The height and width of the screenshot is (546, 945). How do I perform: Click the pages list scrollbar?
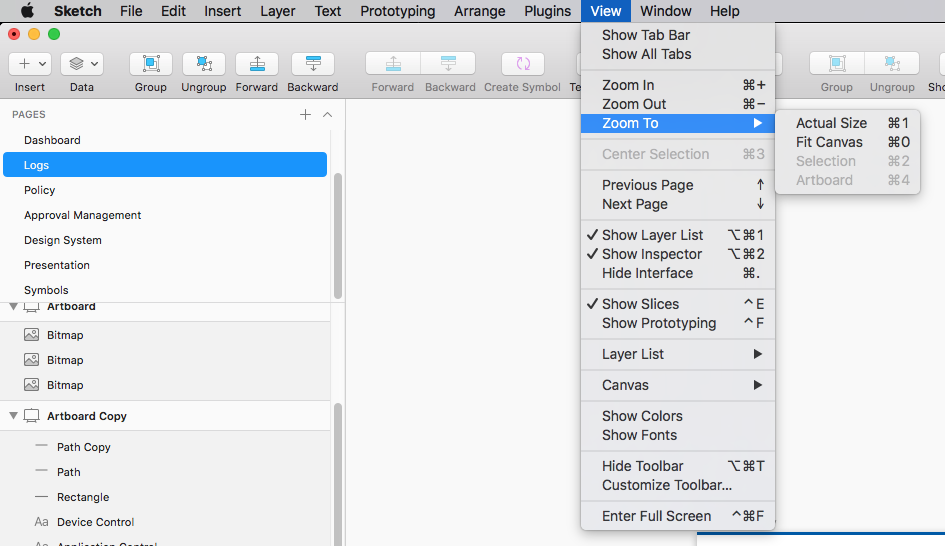pos(338,236)
